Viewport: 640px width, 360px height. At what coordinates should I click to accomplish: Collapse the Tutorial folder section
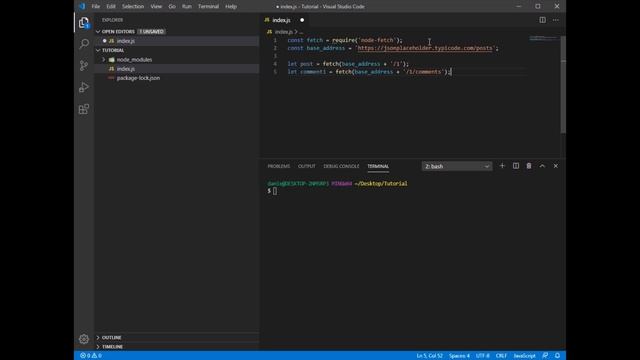click(x=98, y=50)
